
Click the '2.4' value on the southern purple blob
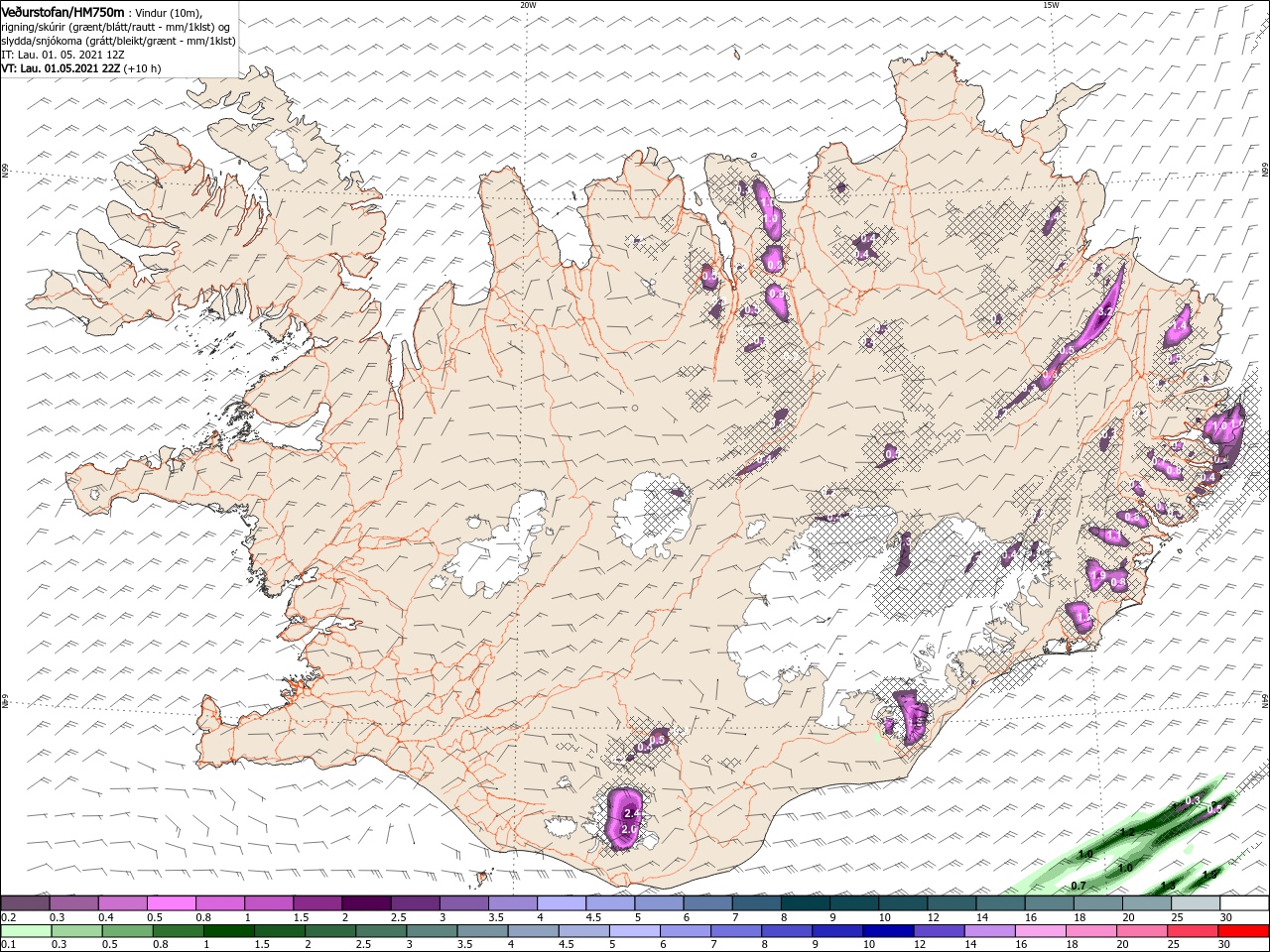[631, 813]
